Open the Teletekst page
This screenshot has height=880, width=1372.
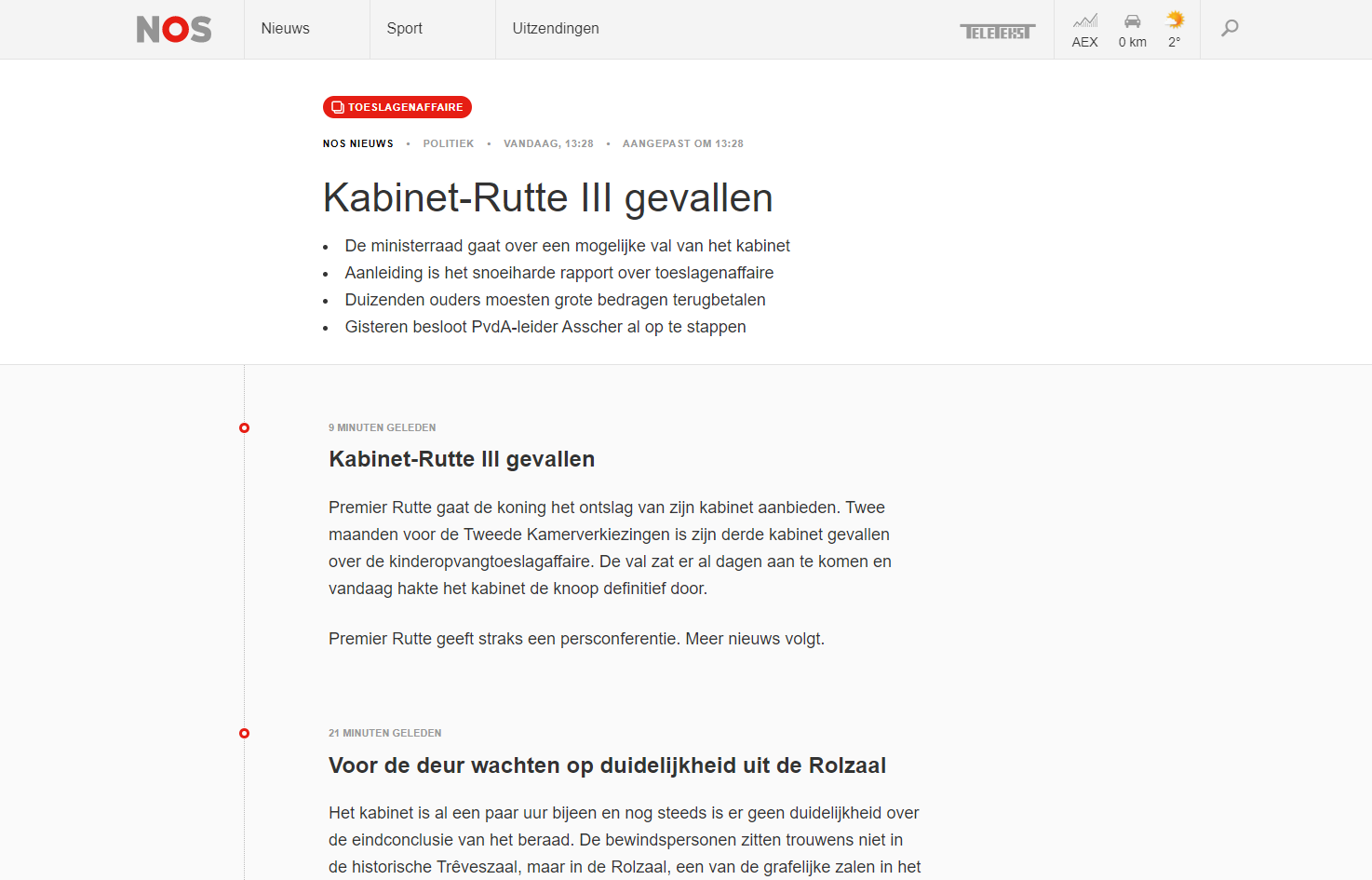point(997,32)
